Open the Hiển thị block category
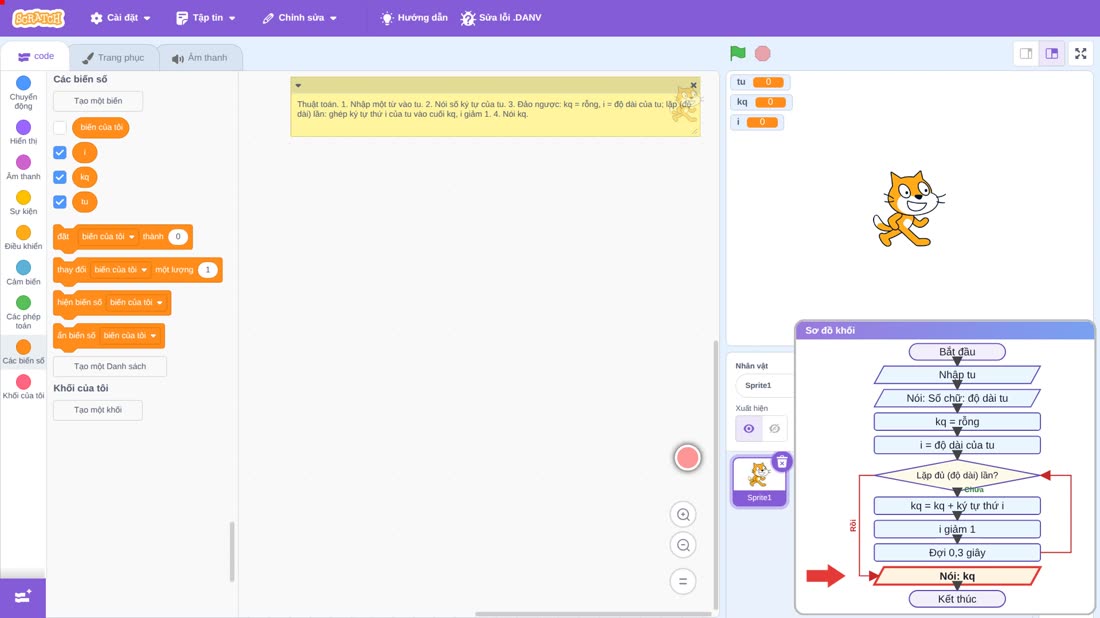 point(23,133)
